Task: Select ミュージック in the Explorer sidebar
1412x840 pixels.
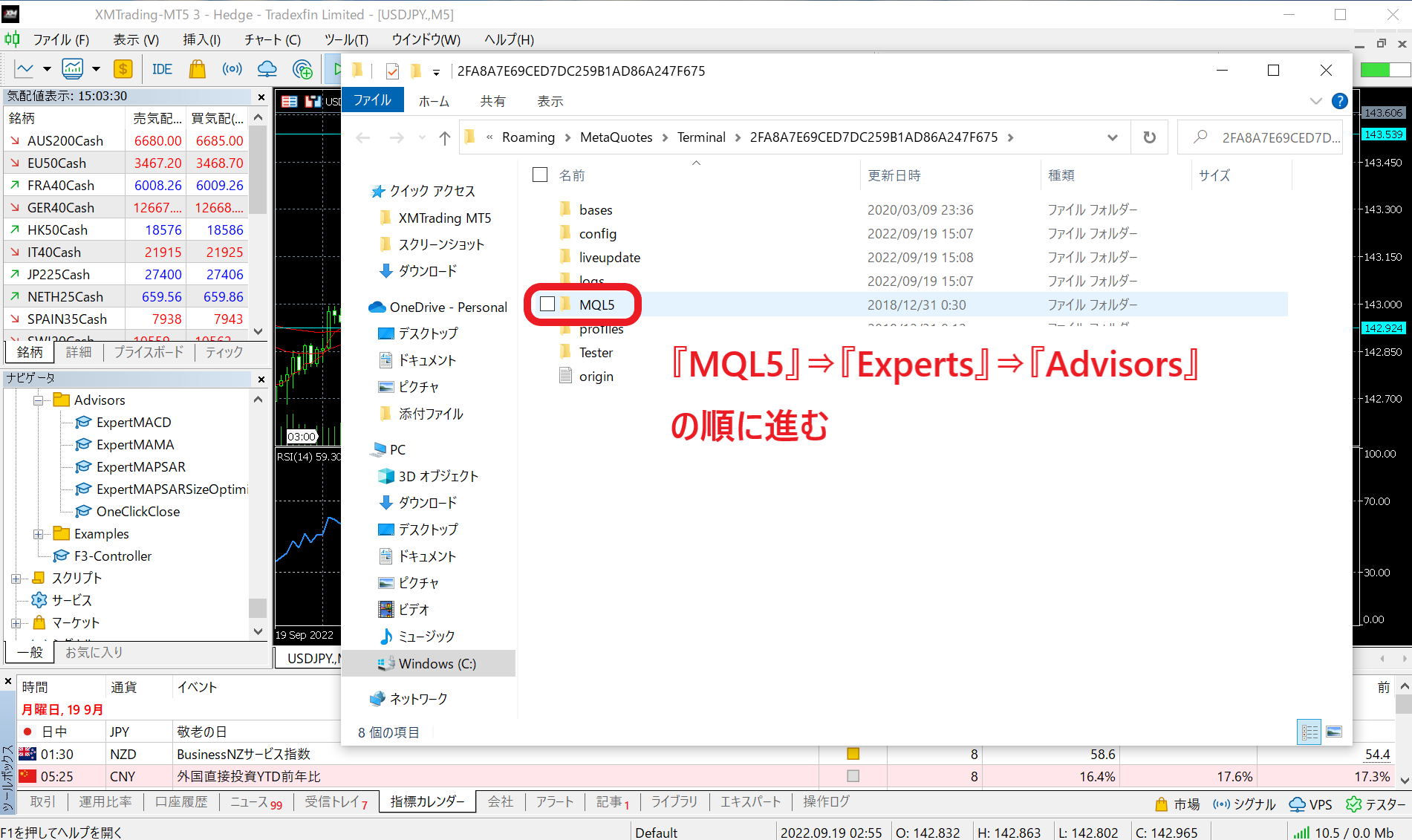Action: (x=426, y=636)
